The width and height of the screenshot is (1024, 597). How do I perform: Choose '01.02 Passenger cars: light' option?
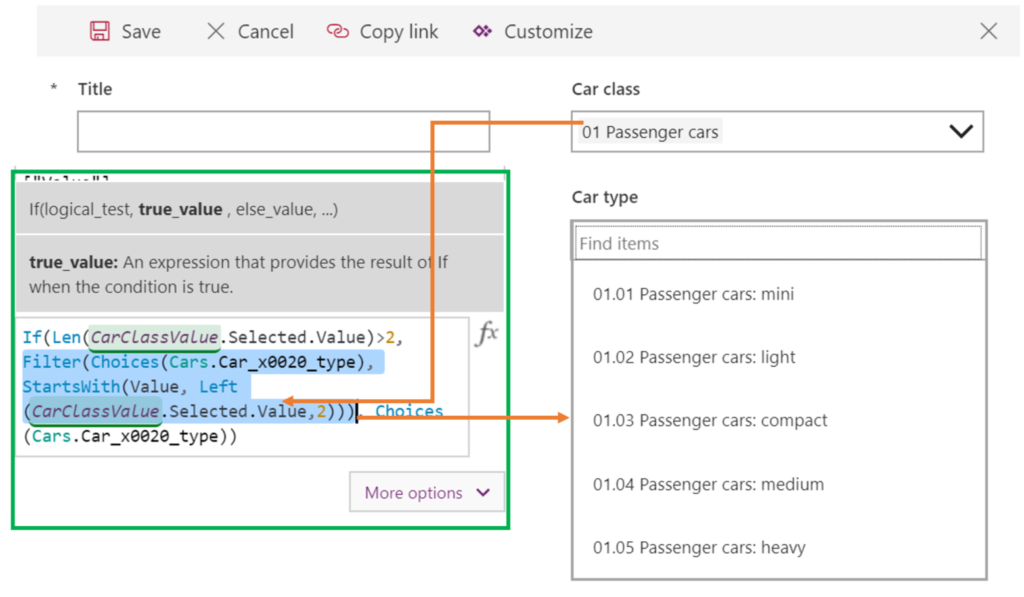[x=694, y=357]
